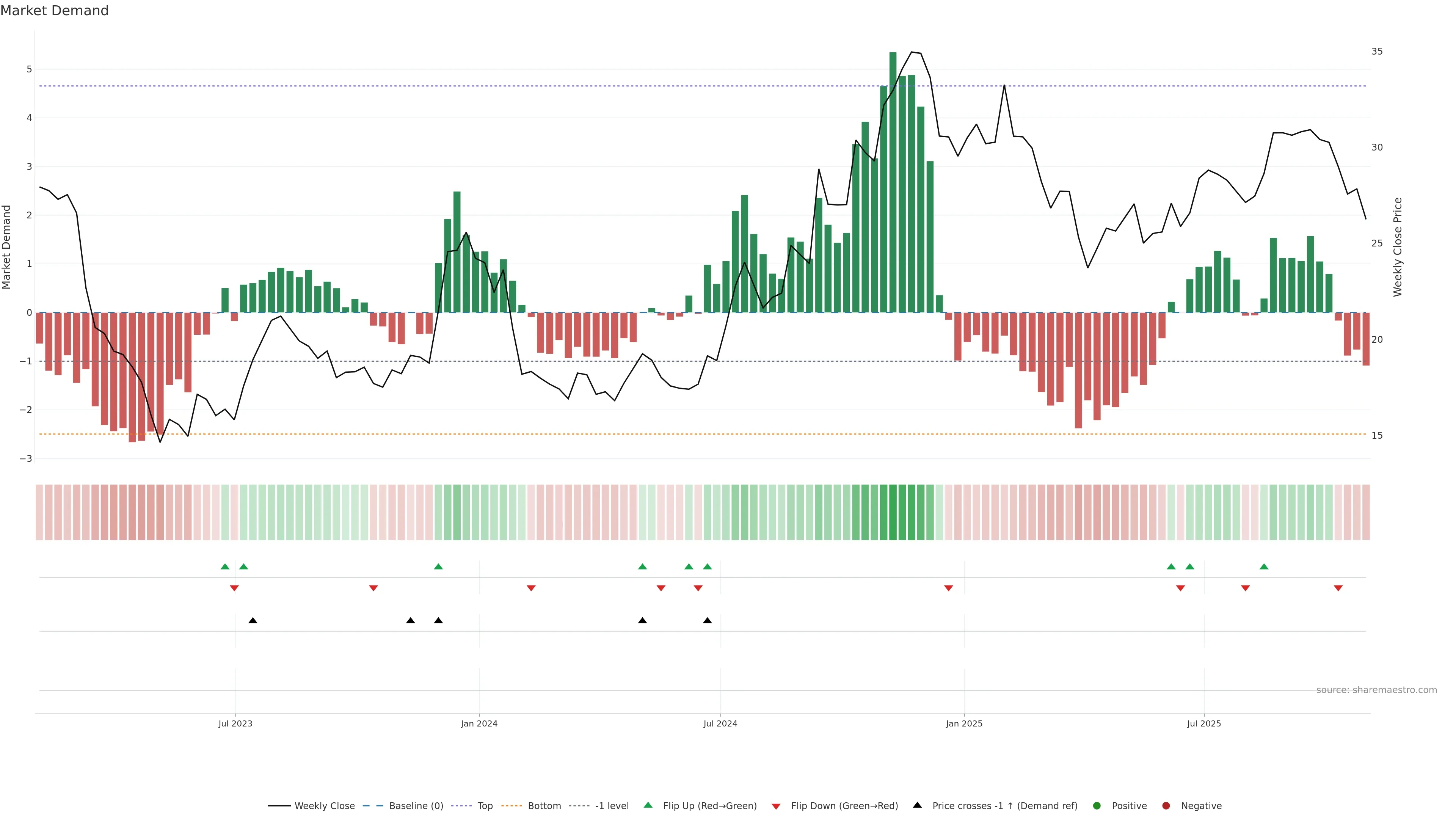Click the leftmost green Flip Up marker
This screenshot has height=819, width=1456.
click(225, 566)
